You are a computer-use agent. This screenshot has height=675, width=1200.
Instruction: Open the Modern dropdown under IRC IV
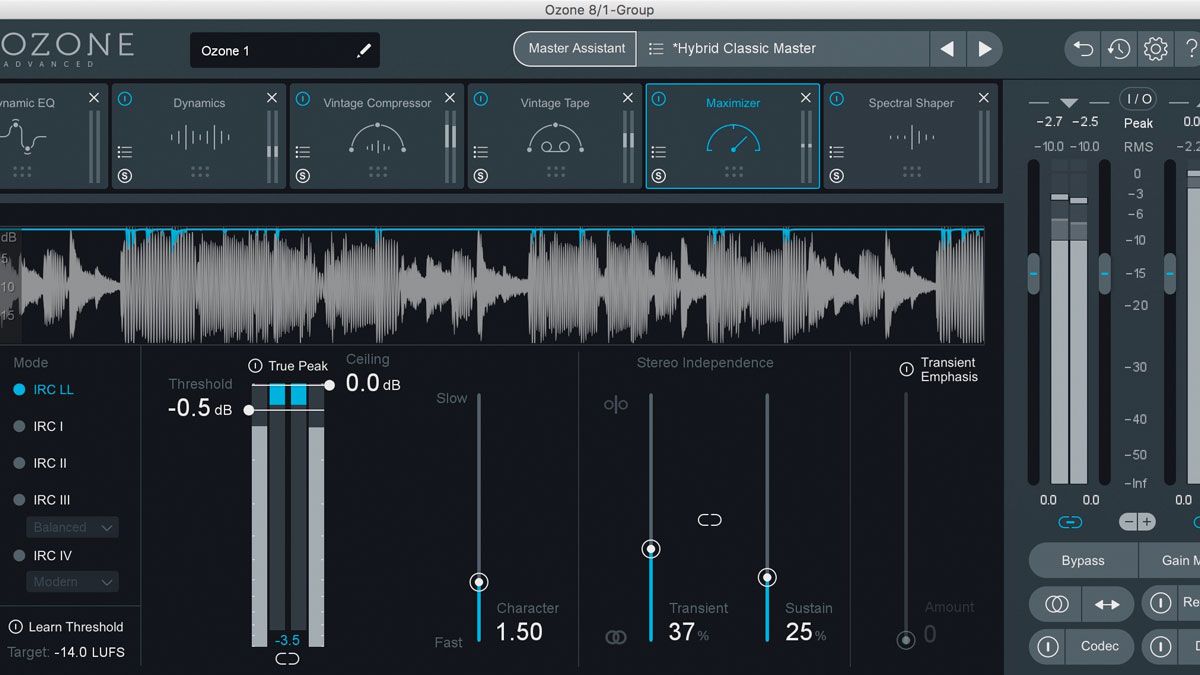pos(71,581)
